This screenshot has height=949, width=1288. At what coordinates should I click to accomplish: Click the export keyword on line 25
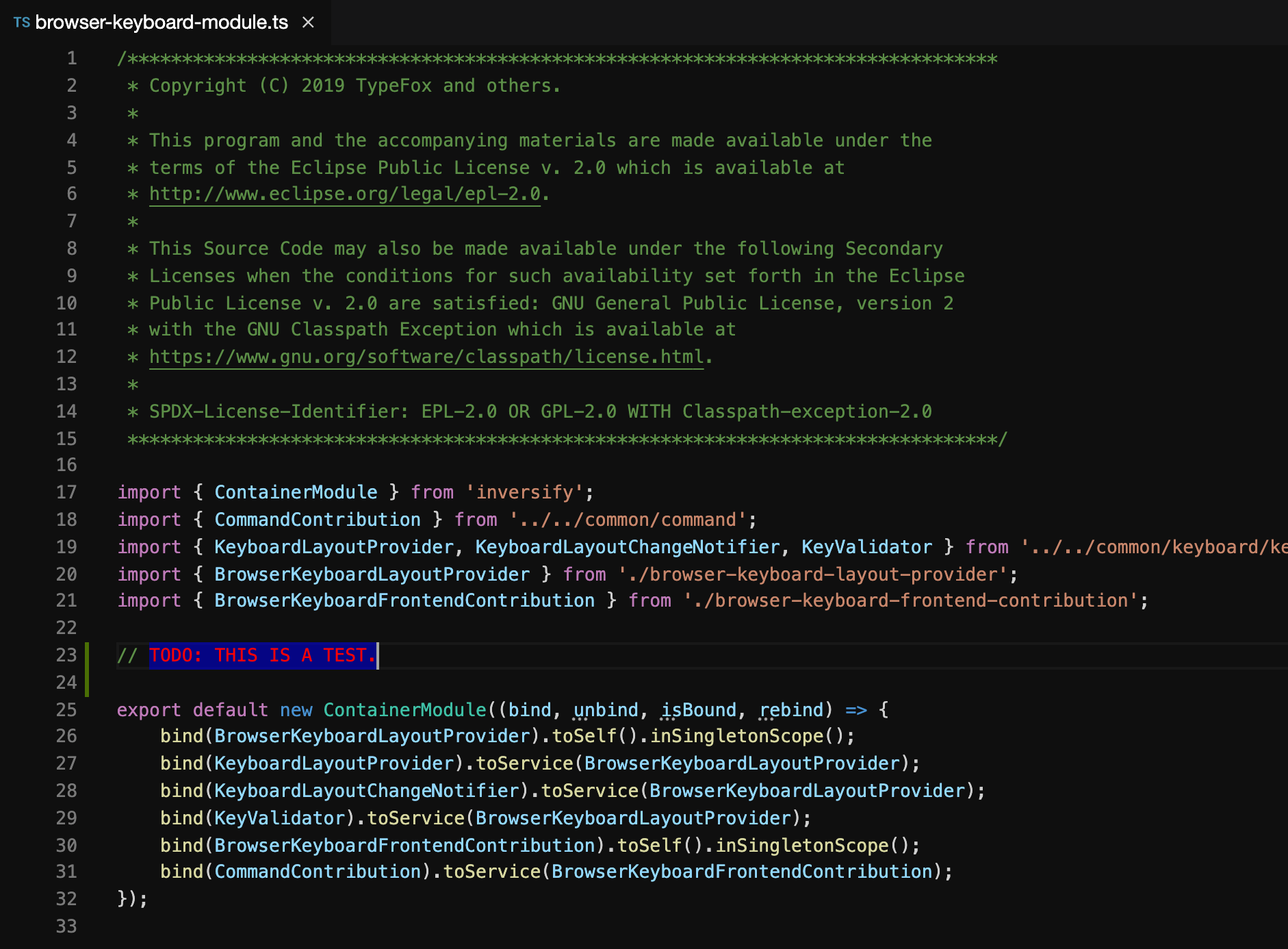(x=148, y=710)
